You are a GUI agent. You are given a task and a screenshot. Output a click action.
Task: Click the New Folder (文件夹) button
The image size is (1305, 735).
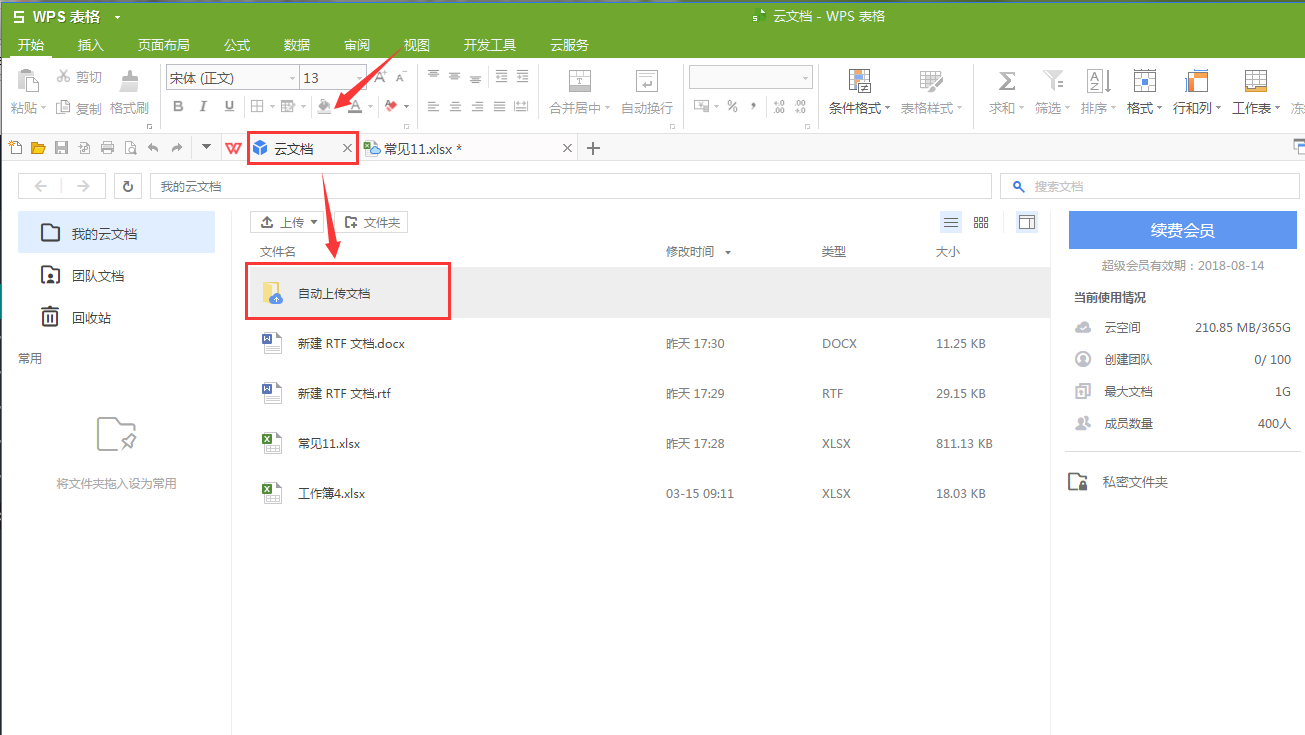pyautogui.click(x=372, y=223)
